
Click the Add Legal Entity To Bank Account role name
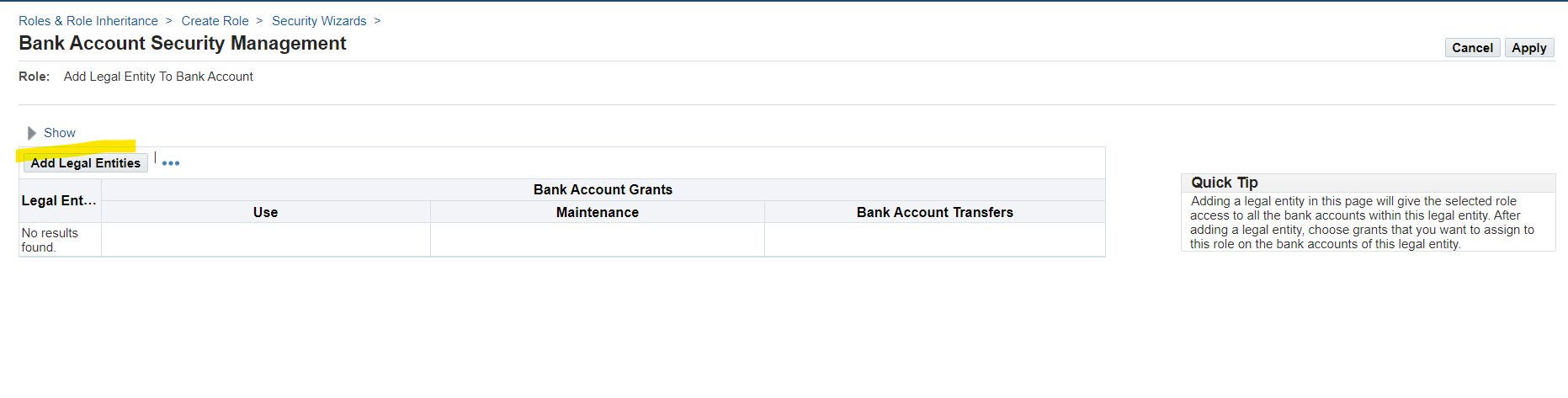[158, 77]
